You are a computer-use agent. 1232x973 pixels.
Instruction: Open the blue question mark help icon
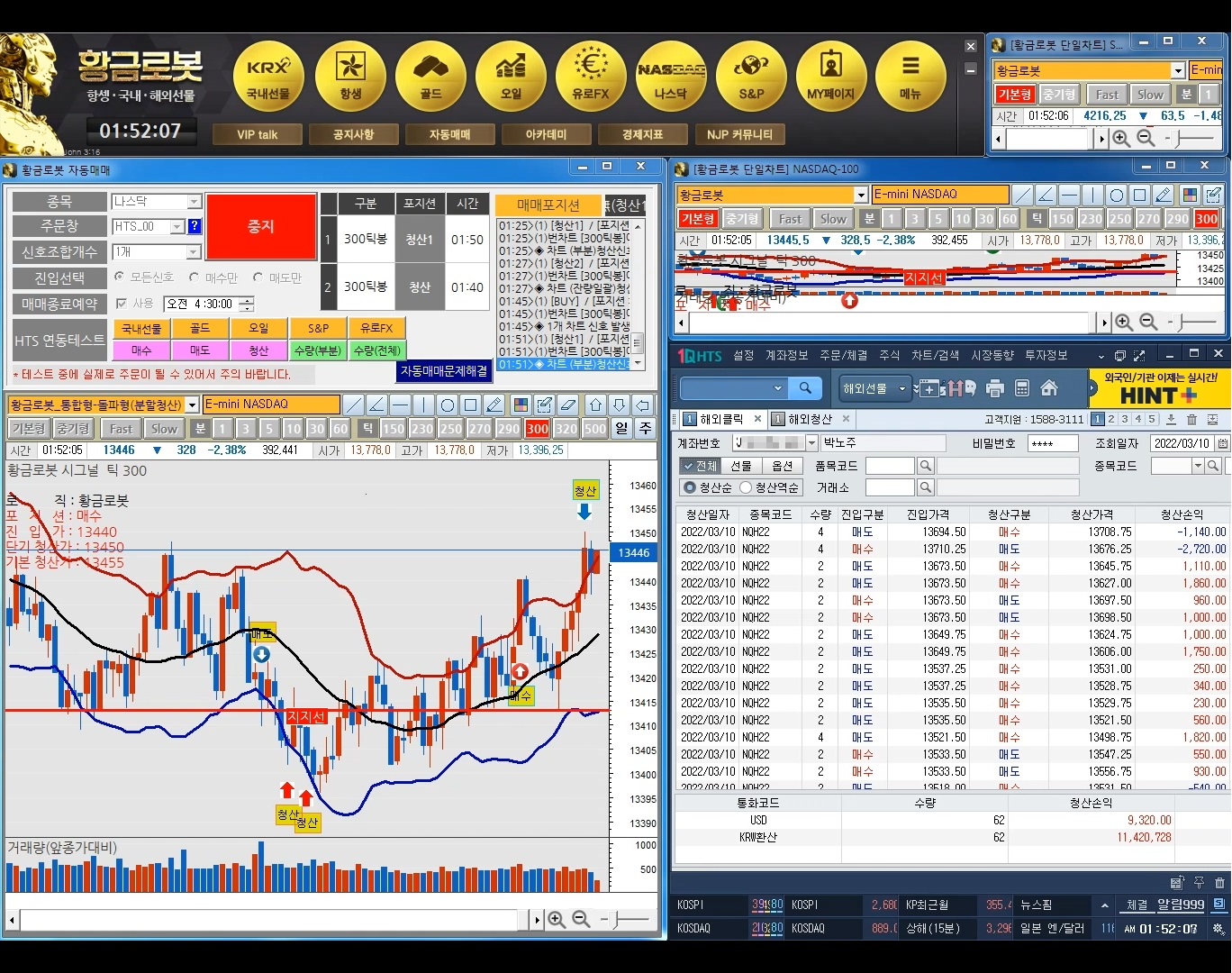pos(195,227)
